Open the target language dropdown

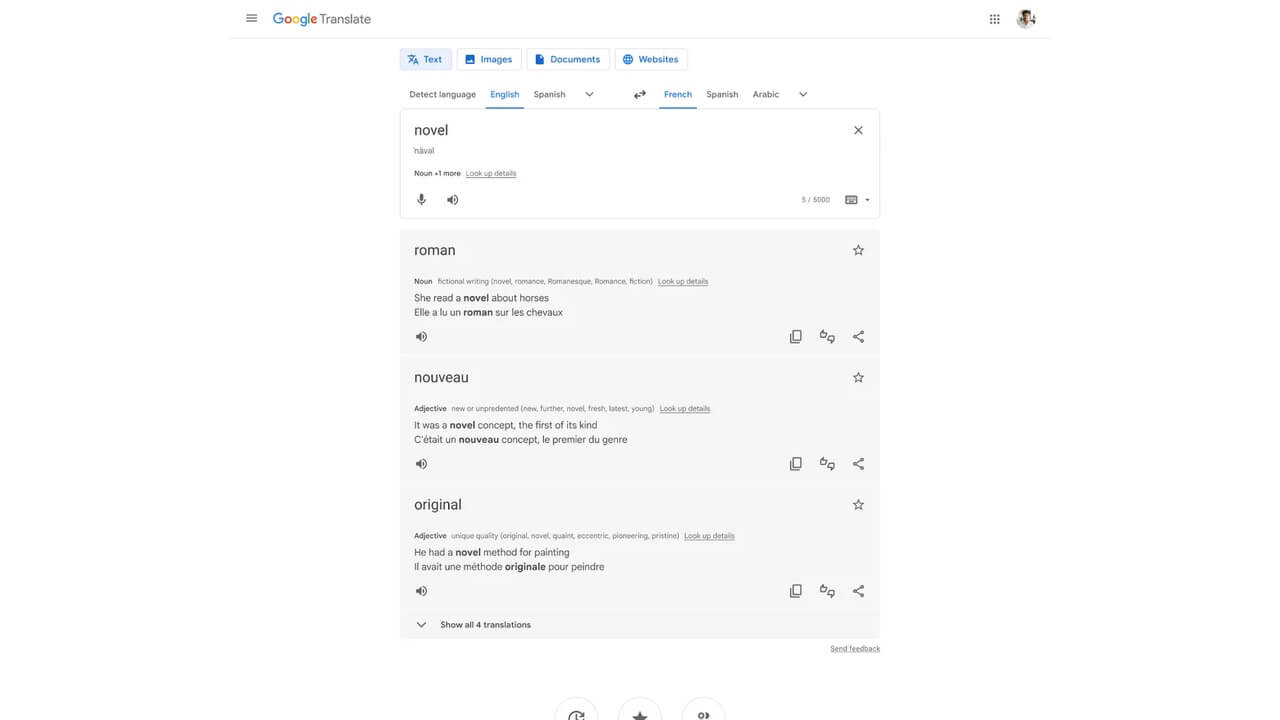pos(803,94)
